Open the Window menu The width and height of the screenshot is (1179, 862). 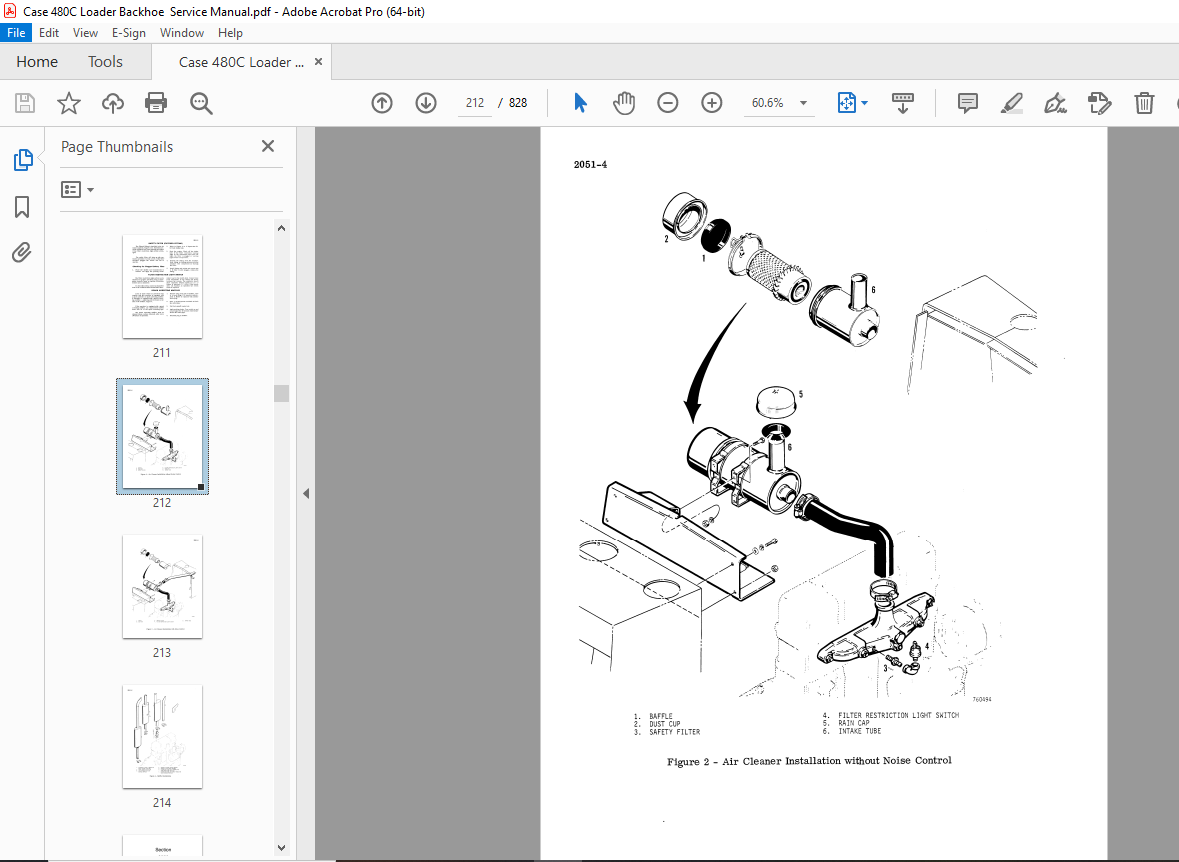click(x=182, y=32)
